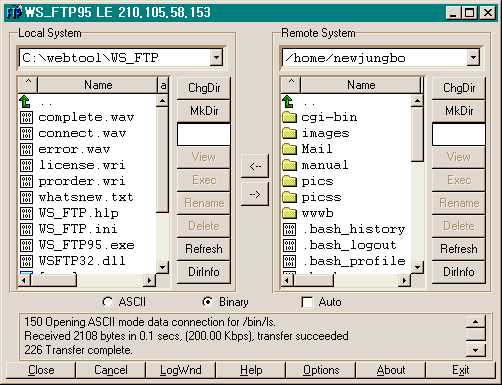Image resolution: width=502 pixels, height=385 pixels.
Task: Click the remote list sort caret column header
Action: click(291, 85)
